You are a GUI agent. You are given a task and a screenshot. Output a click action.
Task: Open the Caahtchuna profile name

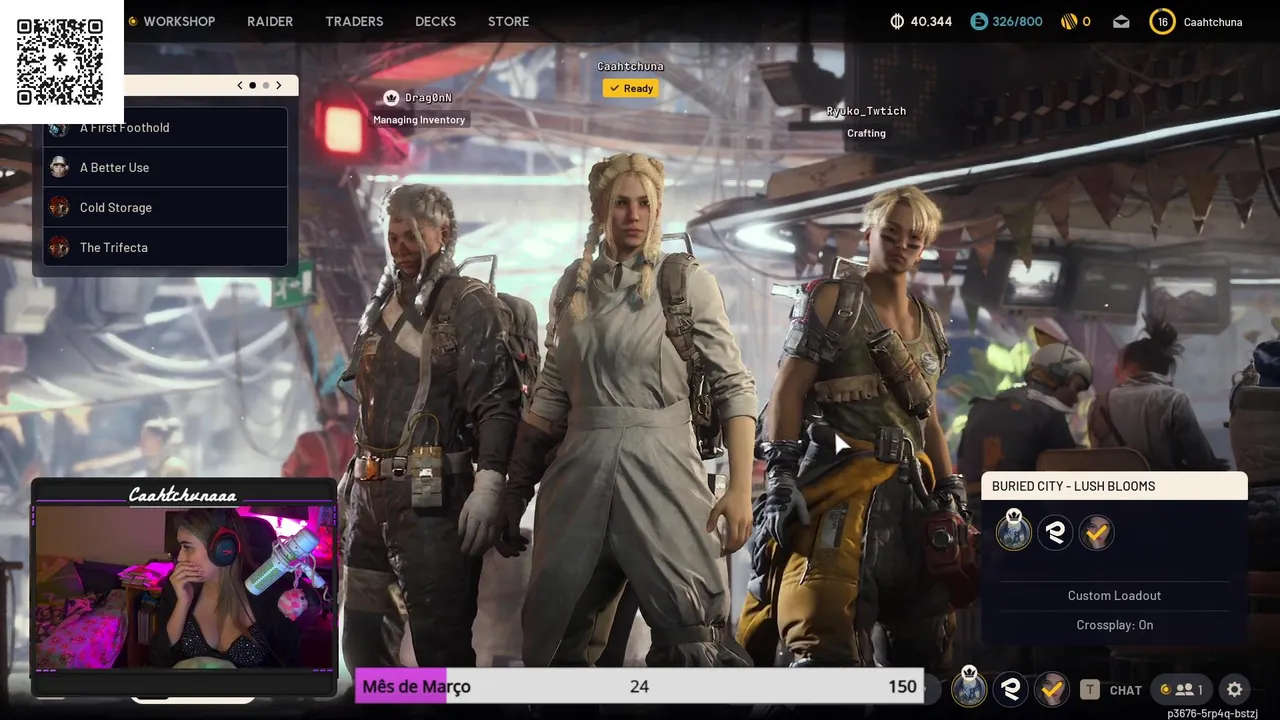(1213, 21)
